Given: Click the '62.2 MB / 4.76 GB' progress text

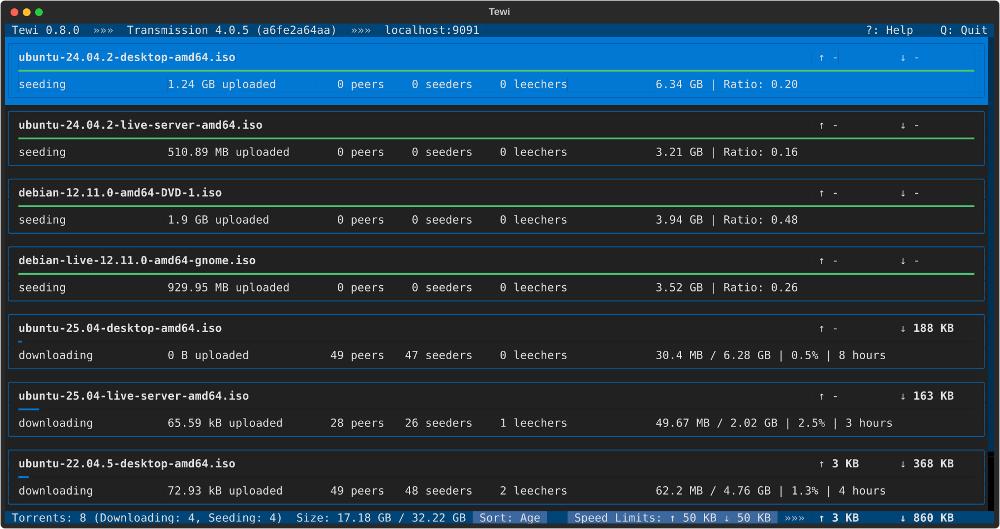Looking at the screenshot, I should pyautogui.click(x=713, y=490).
